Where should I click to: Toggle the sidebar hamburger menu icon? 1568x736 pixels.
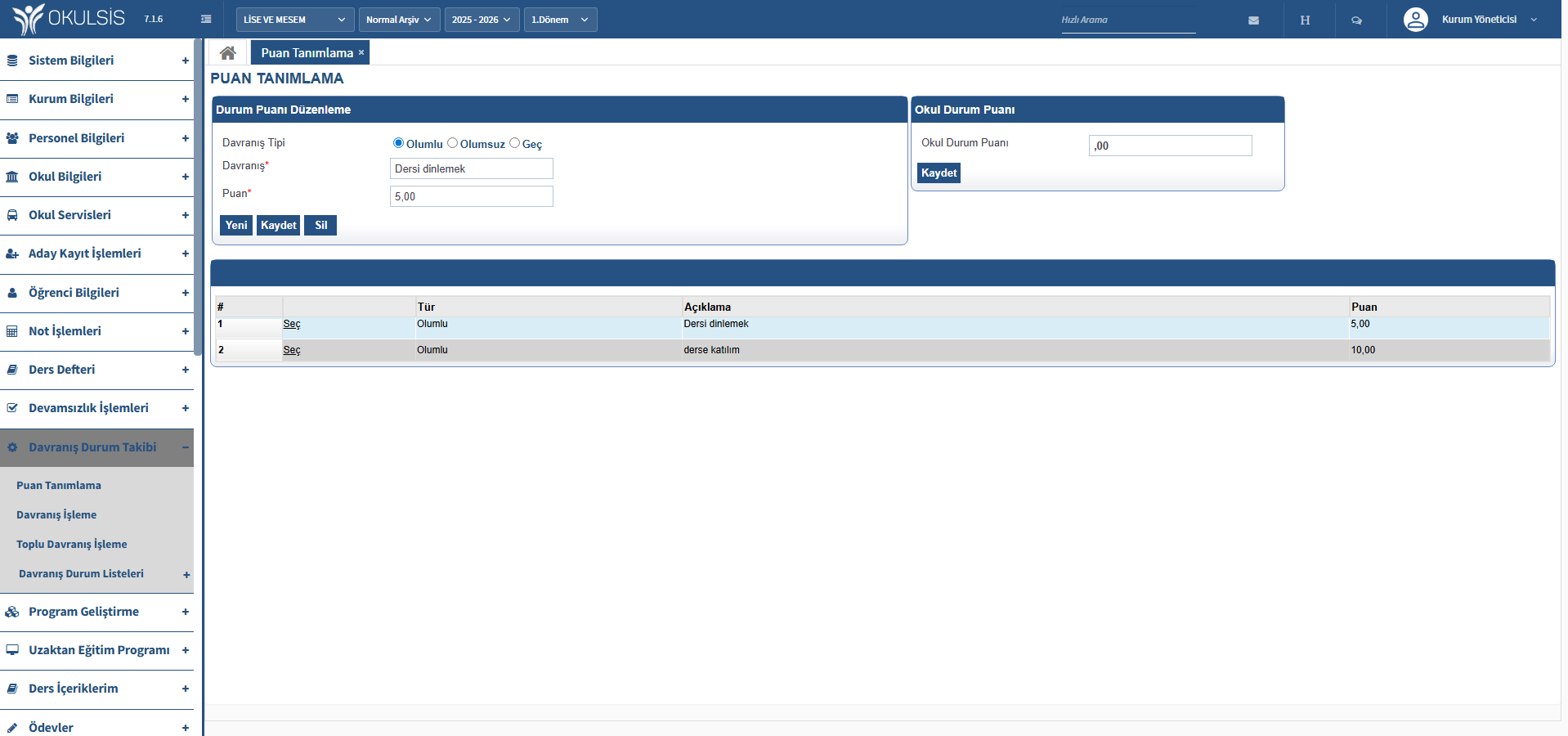pyautogui.click(x=206, y=20)
